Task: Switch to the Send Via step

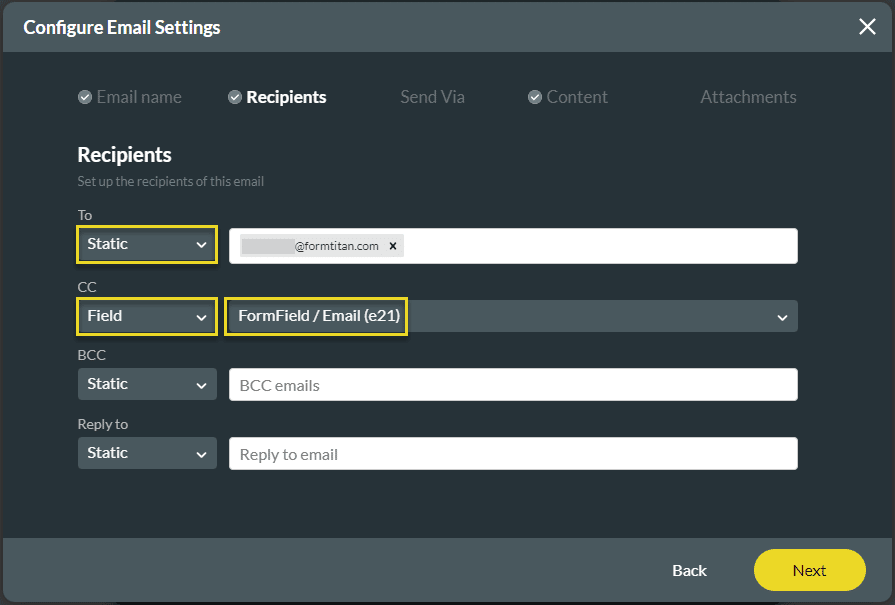Action: 432,97
